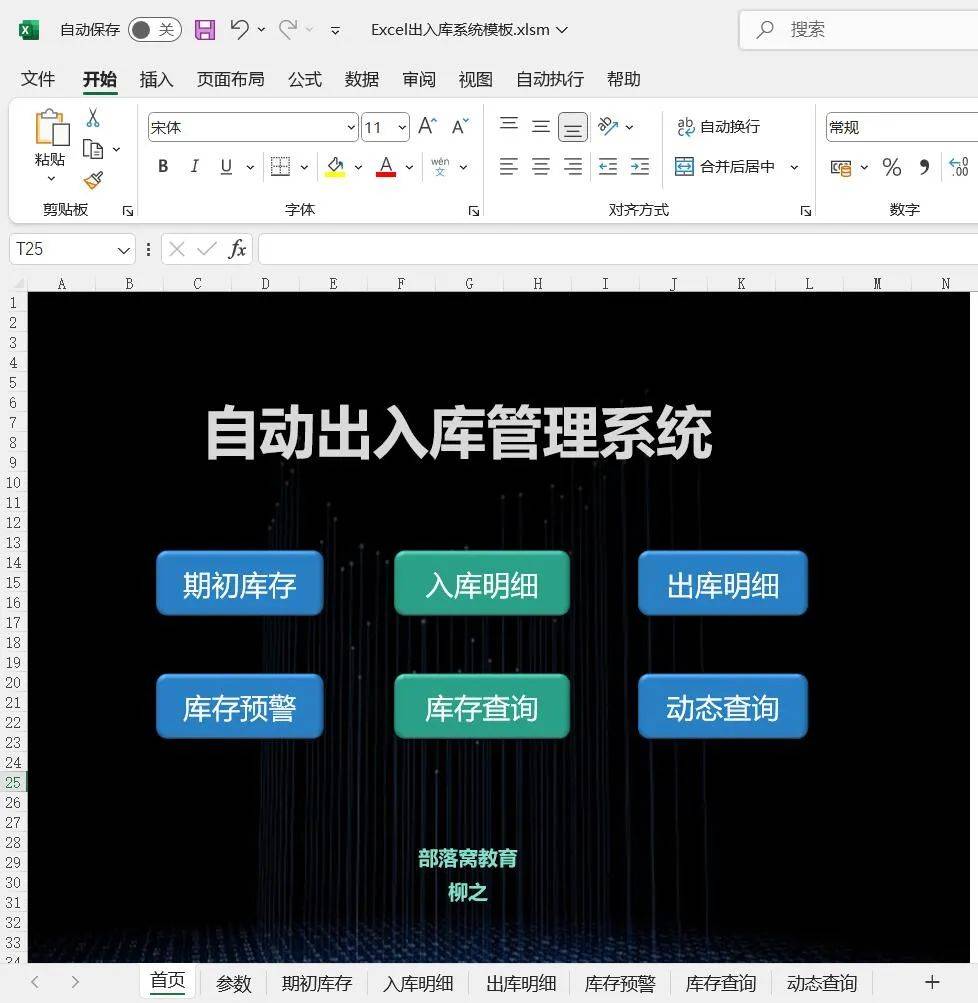Open the font name dropdown 宋体
978x1003 pixels.
click(x=351, y=127)
